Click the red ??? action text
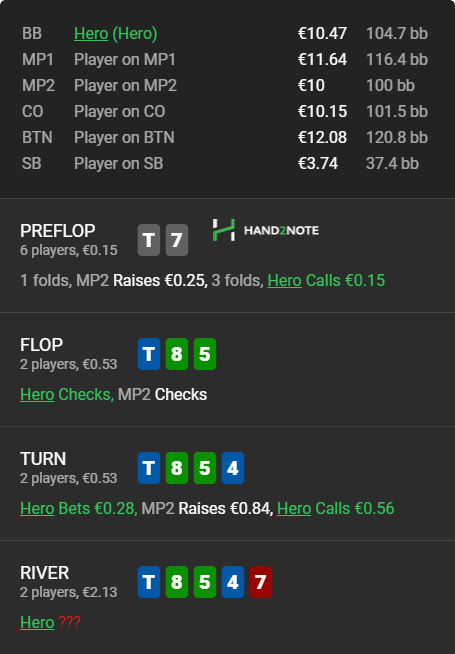Viewport: 455px width, 654px height. pyautogui.click(x=69, y=622)
